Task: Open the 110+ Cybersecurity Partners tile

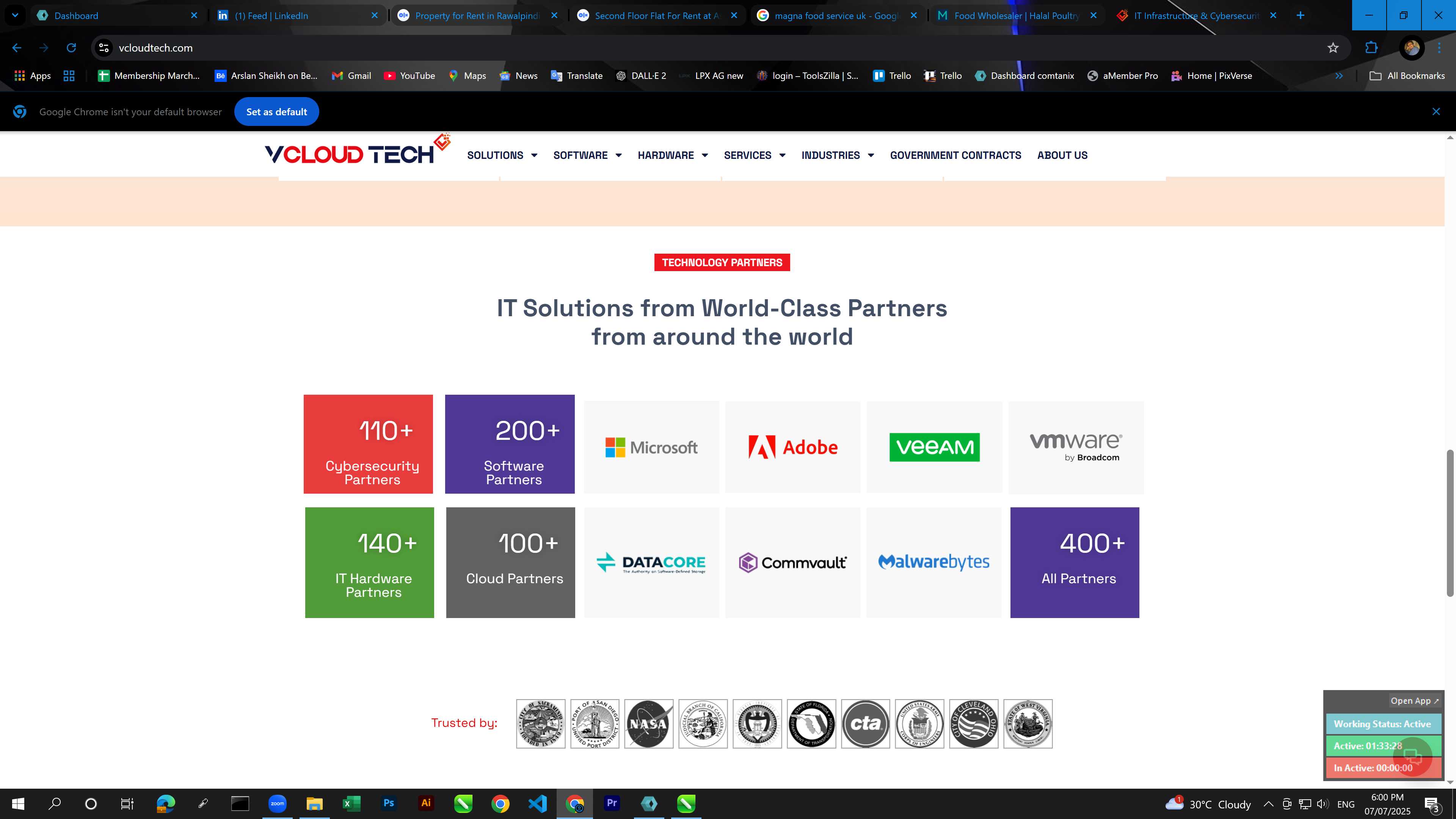Action: click(x=368, y=444)
